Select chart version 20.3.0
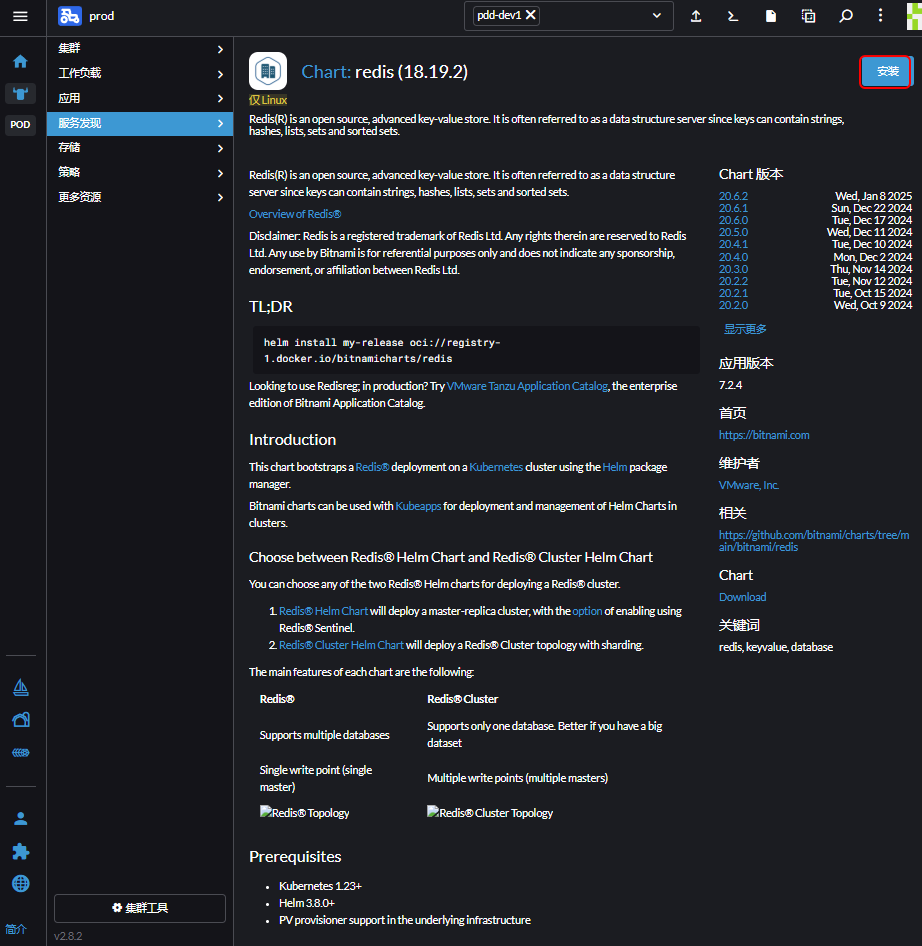The height and width of the screenshot is (946, 922). pos(733,269)
